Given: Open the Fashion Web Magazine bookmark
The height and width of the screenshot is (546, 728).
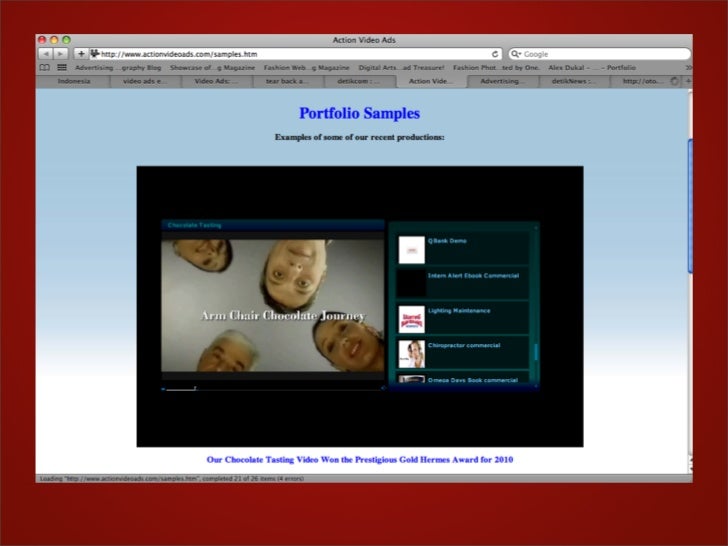Looking at the screenshot, I should pyautogui.click(x=306, y=68).
